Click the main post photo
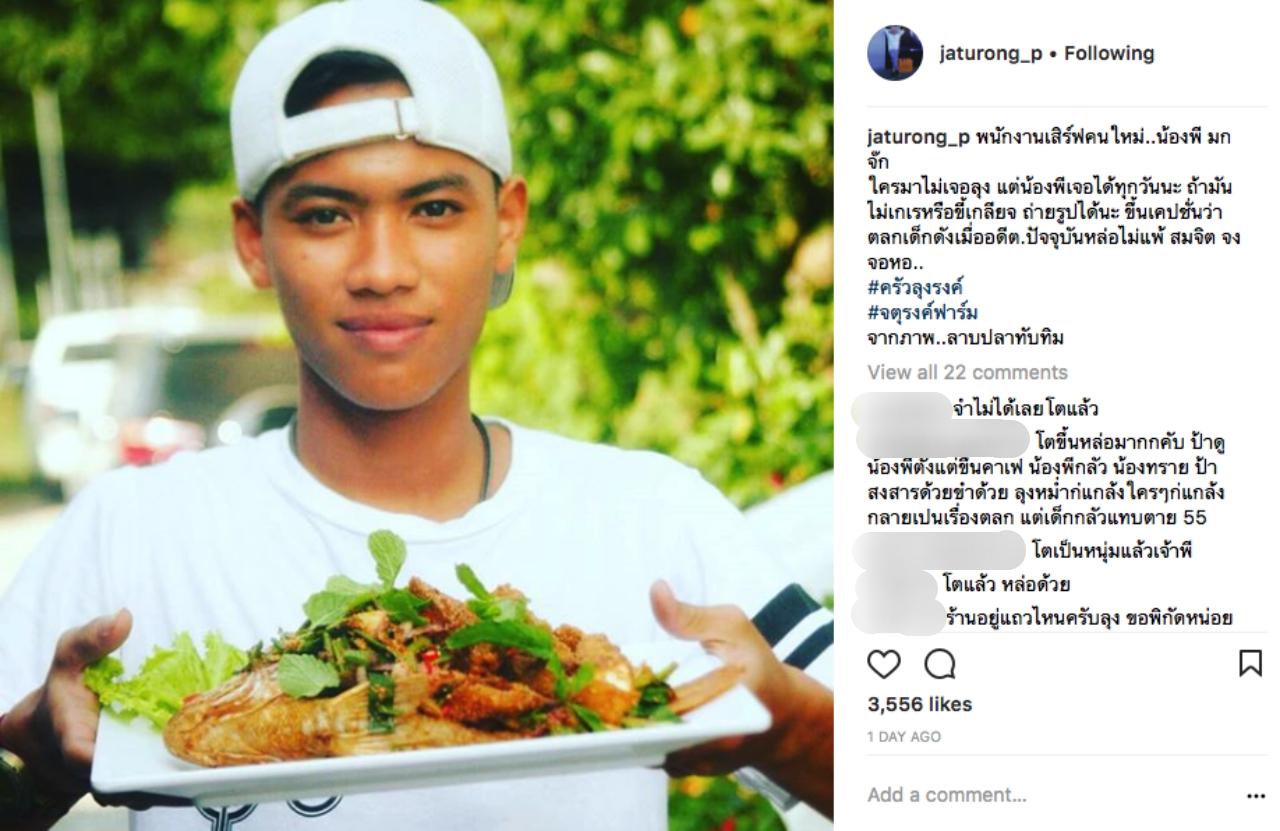This screenshot has width=1280, height=831. point(417,415)
